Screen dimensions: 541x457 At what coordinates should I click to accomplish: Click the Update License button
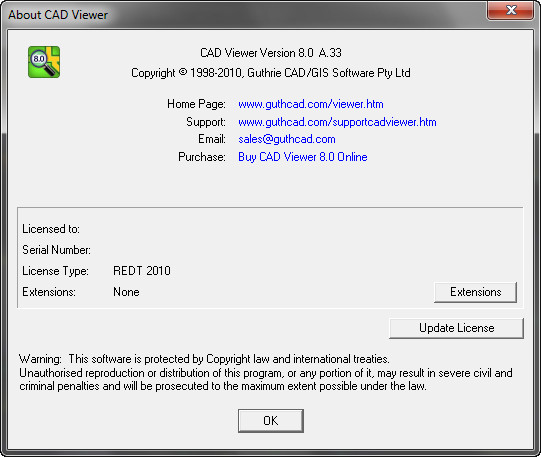[x=456, y=328]
